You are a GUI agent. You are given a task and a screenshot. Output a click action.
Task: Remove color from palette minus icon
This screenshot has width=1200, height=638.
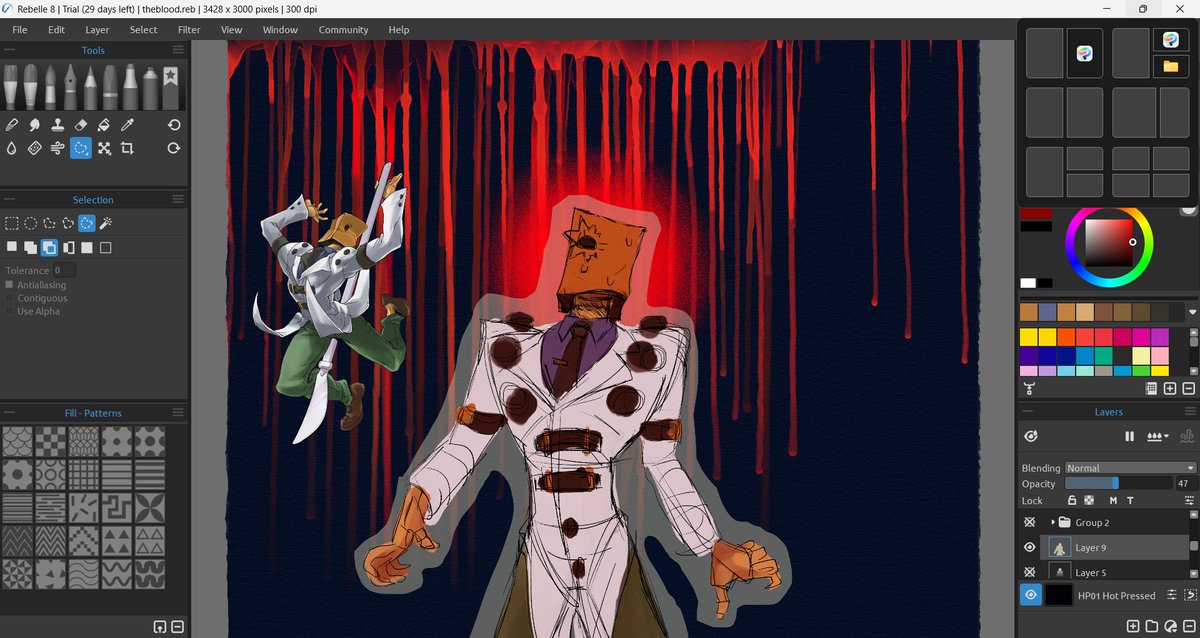click(1189, 388)
